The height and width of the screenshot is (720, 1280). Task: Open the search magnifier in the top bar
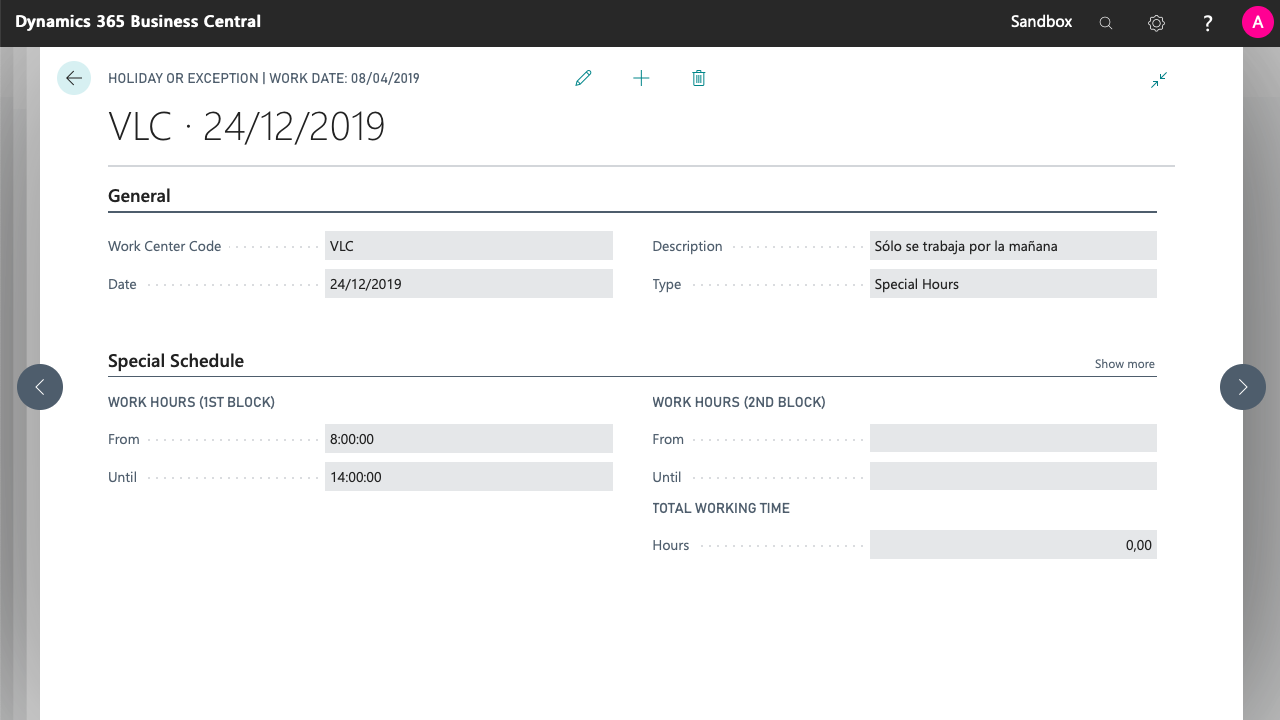tap(1106, 23)
